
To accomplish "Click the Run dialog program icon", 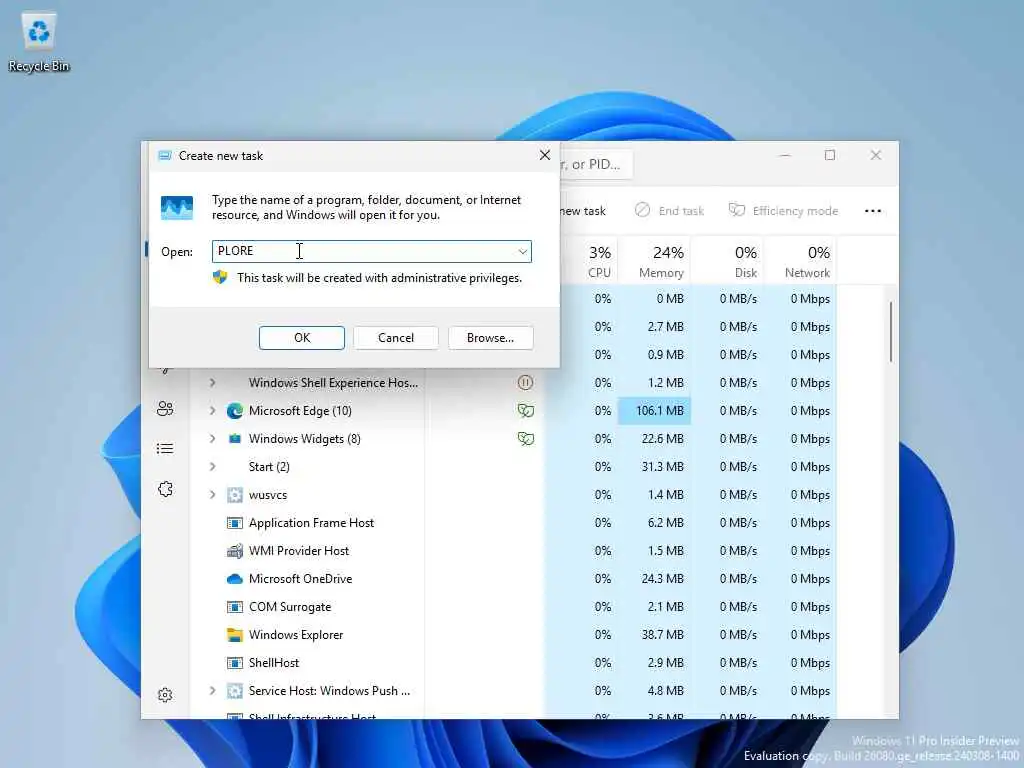I will (177, 208).
